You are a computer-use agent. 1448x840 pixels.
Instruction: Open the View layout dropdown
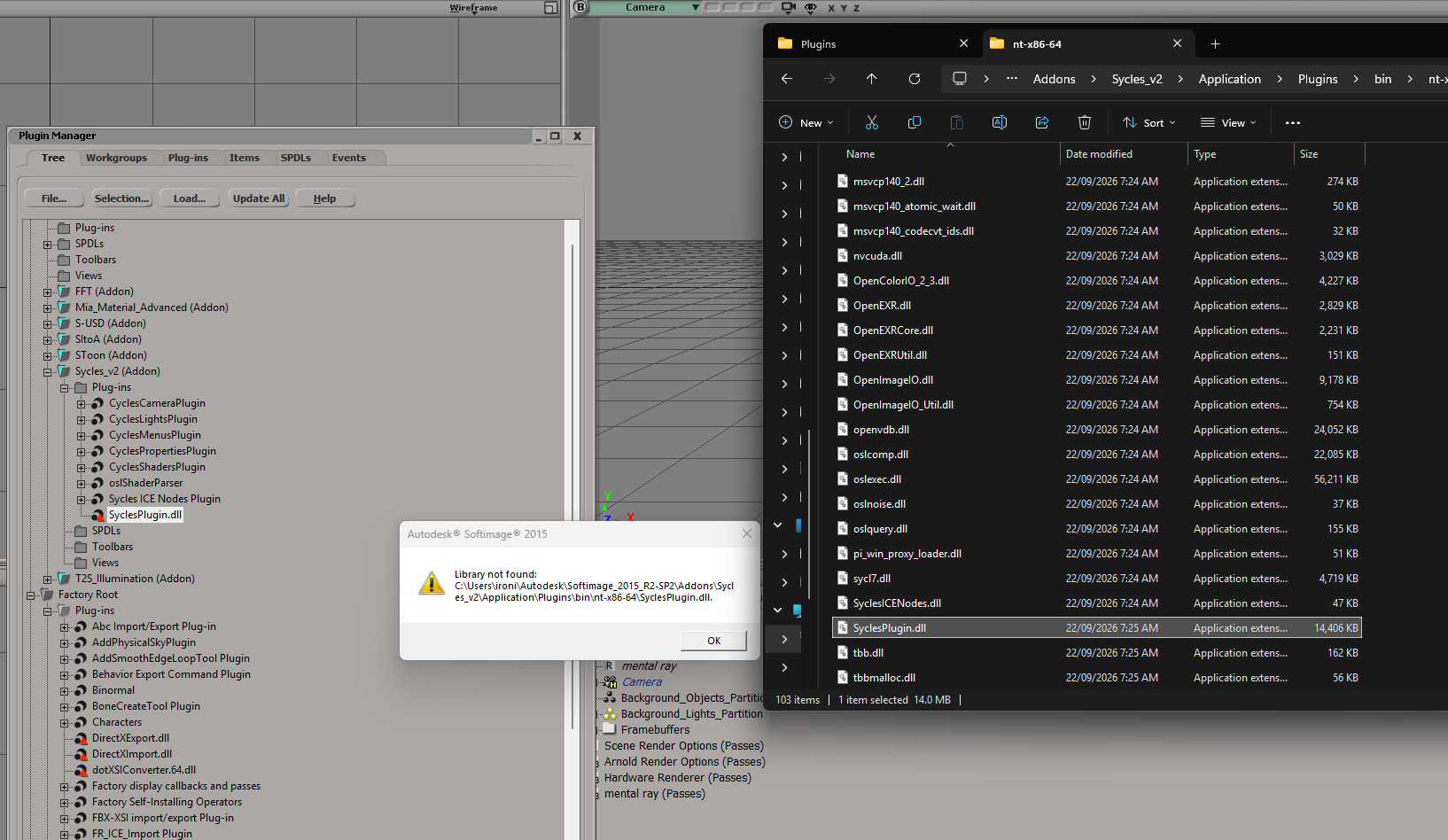[1228, 122]
